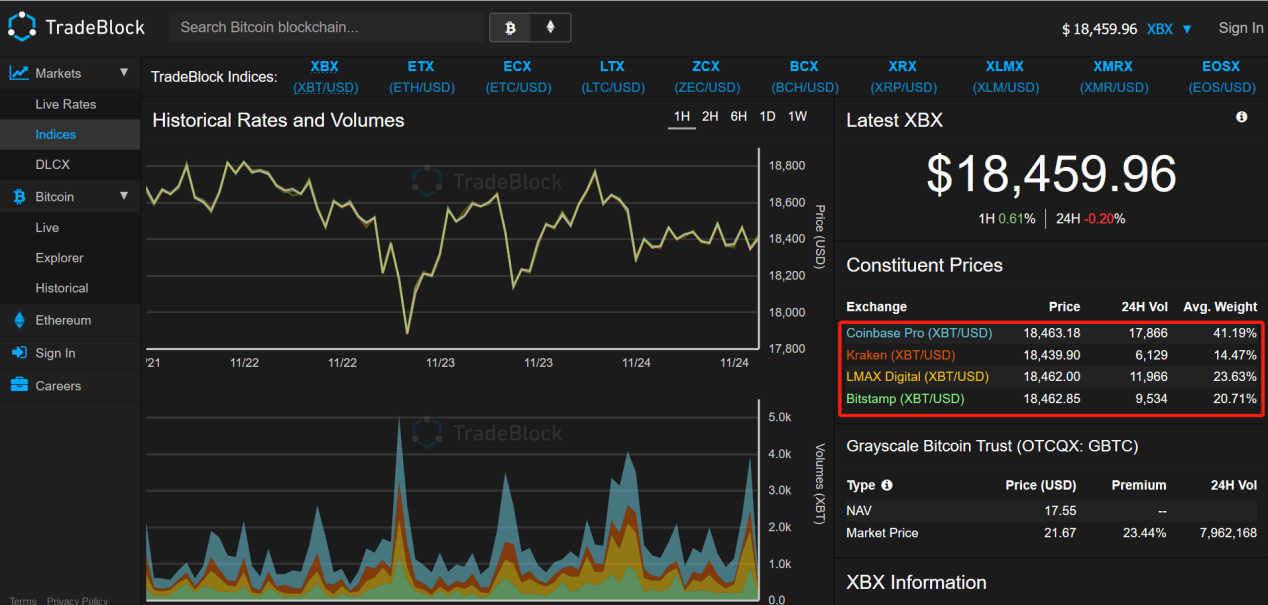Click the TradeBlock brand name in header
The image size is (1268, 605).
coord(95,28)
